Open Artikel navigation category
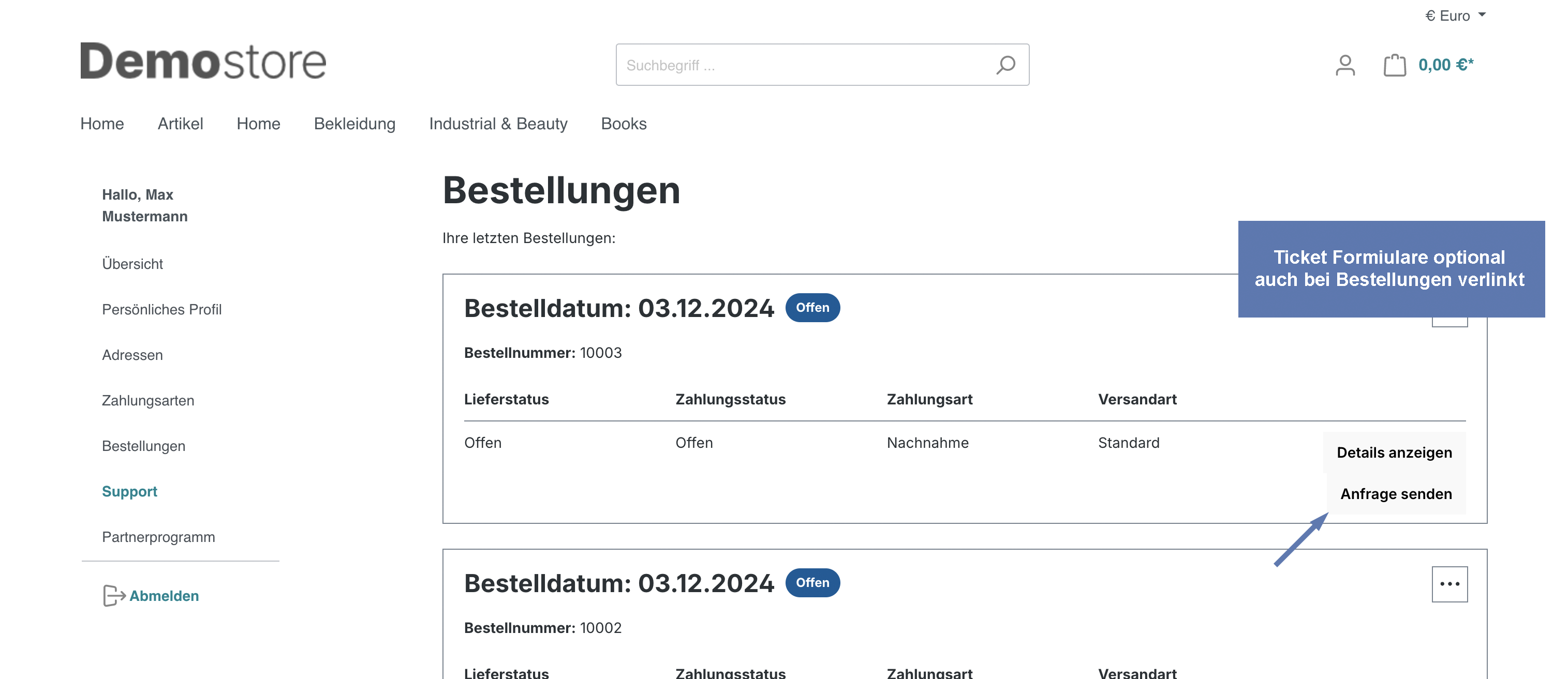The image size is (1568, 679). [180, 124]
